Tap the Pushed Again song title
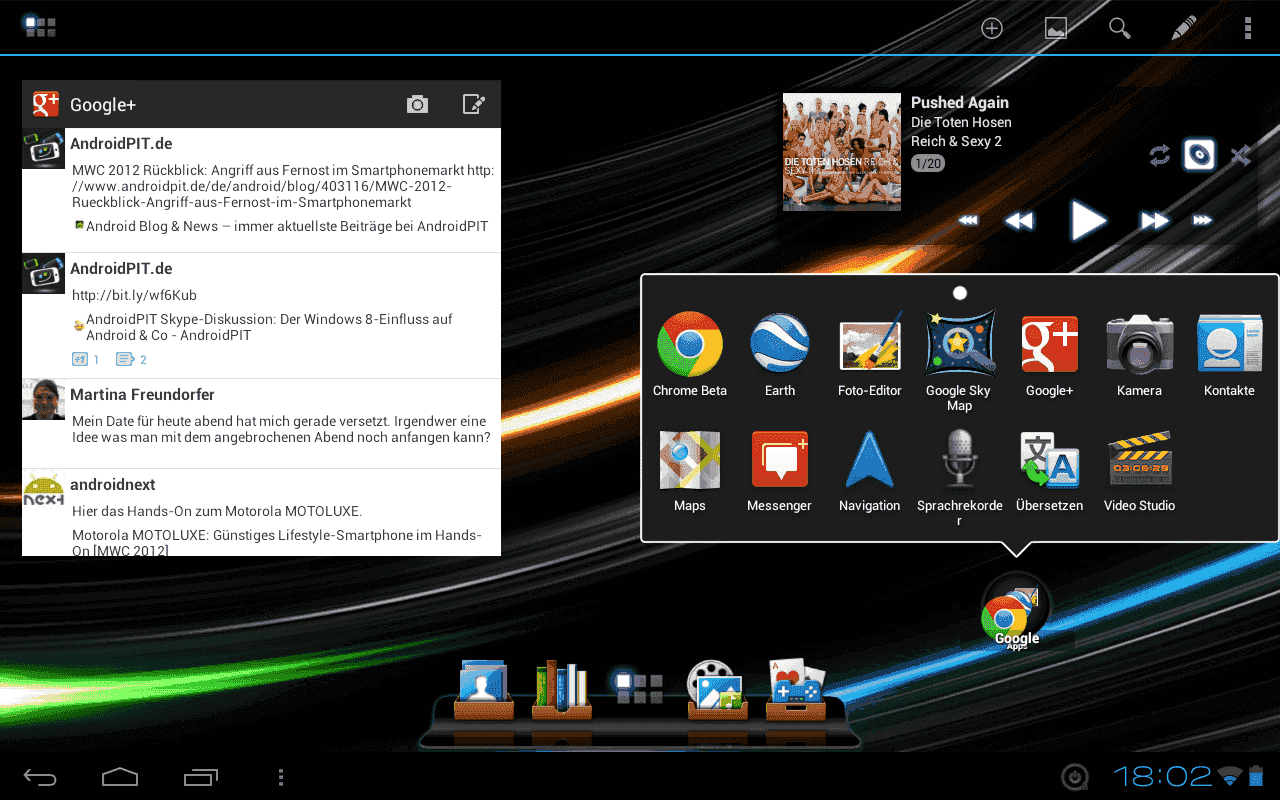1280x800 pixels. 960,102
